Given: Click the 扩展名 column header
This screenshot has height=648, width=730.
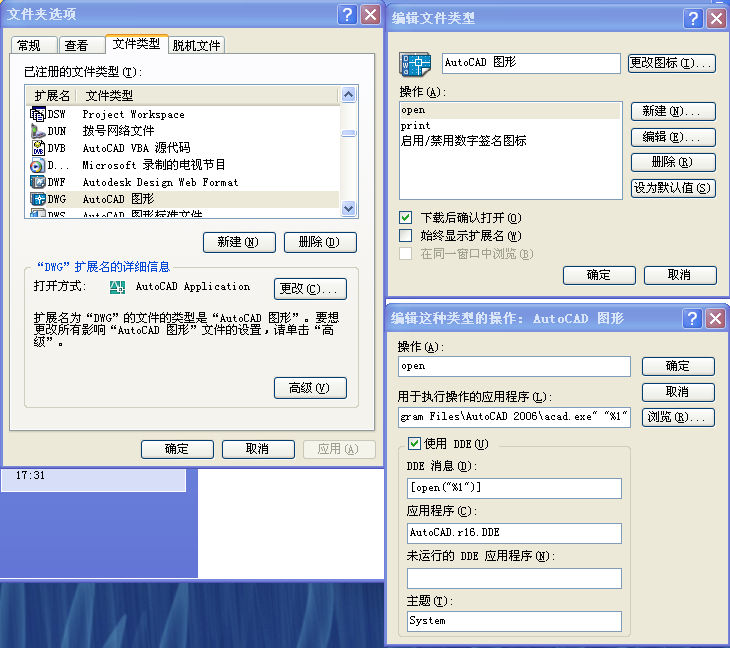Looking at the screenshot, I should point(52,96).
